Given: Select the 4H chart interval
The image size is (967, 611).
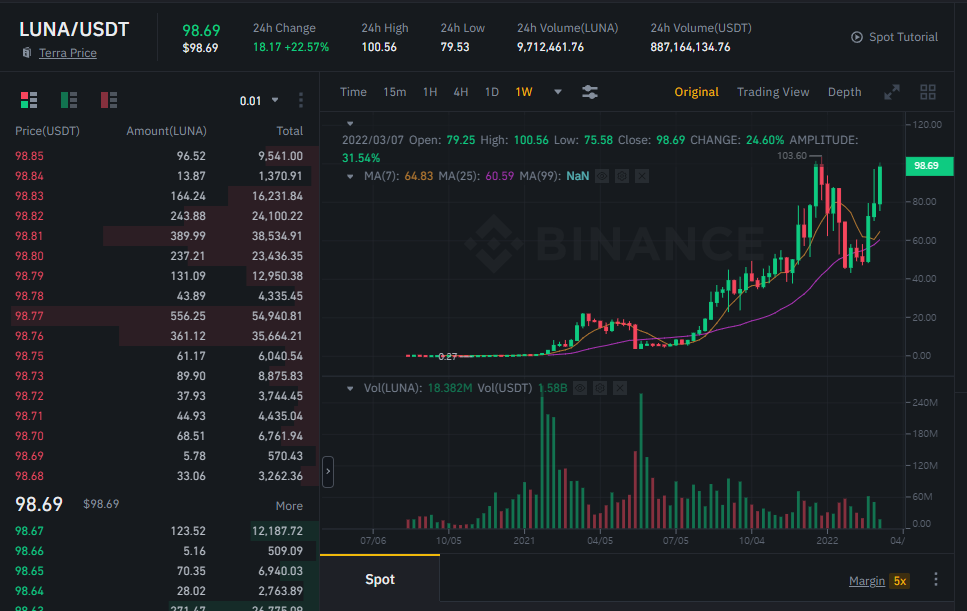Looking at the screenshot, I should 461,92.
